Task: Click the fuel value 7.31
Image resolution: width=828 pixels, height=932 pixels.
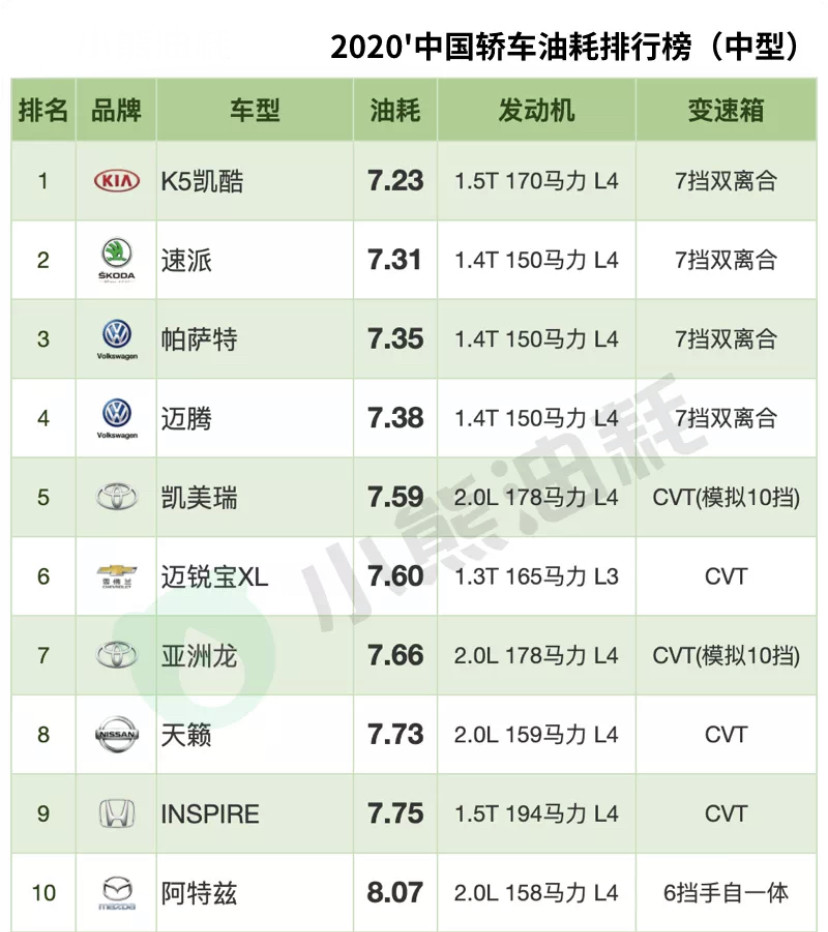Action: (394, 260)
